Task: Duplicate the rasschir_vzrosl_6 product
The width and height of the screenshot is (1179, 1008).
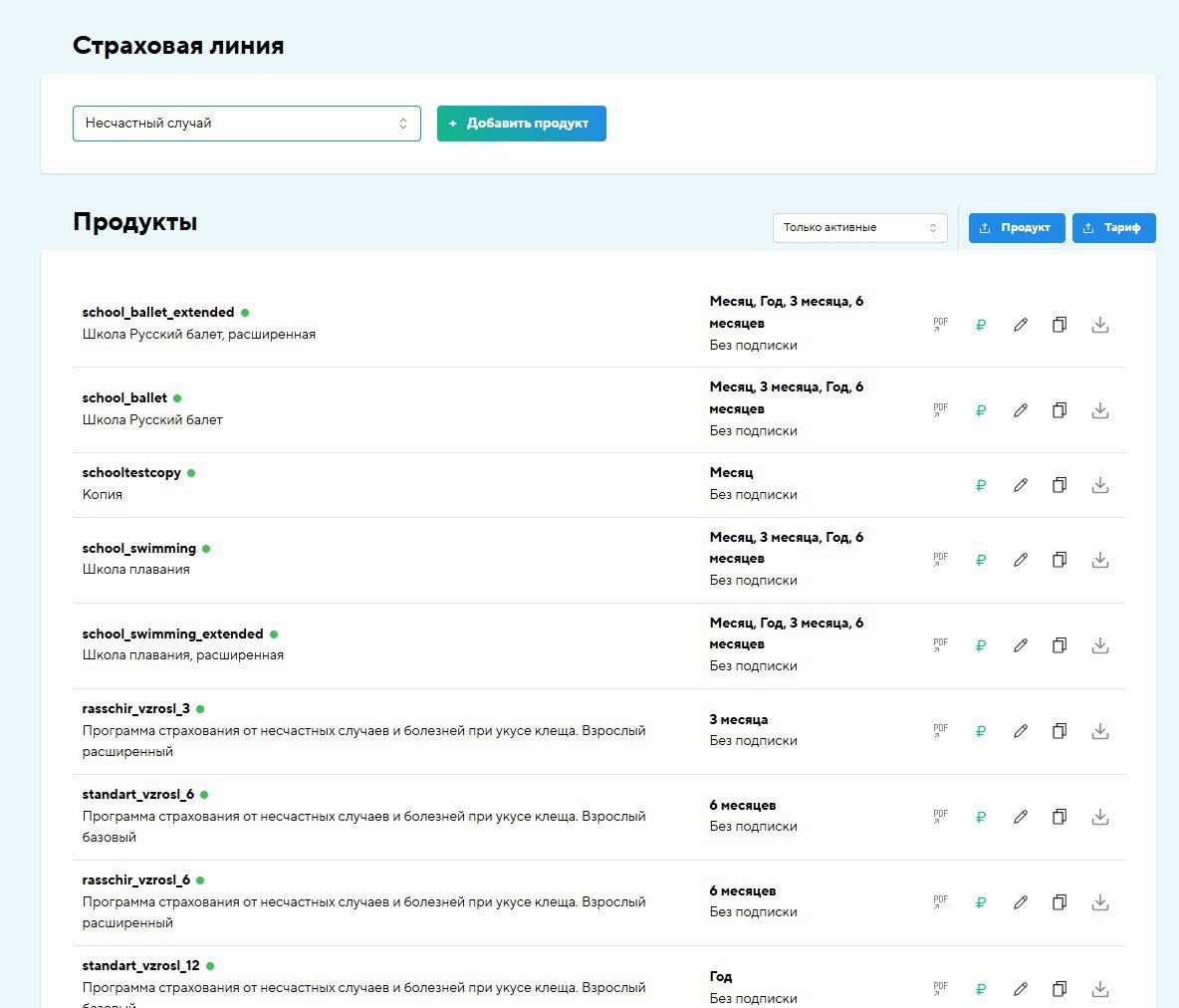Action: (1060, 902)
